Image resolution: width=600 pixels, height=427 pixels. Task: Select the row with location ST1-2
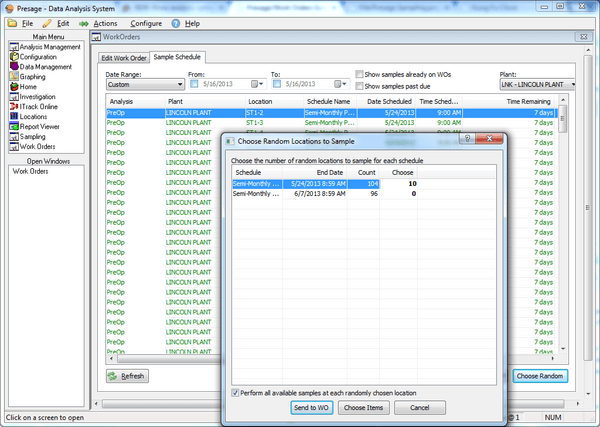click(x=331, y=113)
